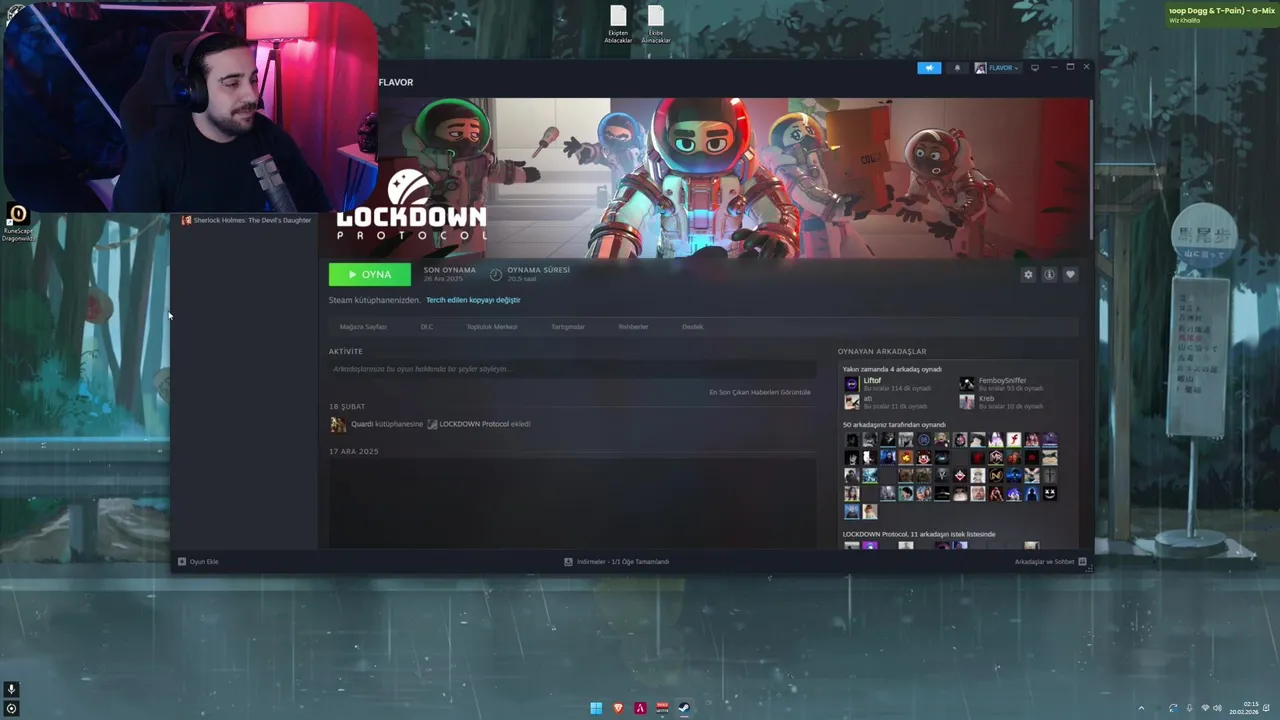
Task: Click the overlay microphone icon at bottom-left
Action: tap(11, 690)
